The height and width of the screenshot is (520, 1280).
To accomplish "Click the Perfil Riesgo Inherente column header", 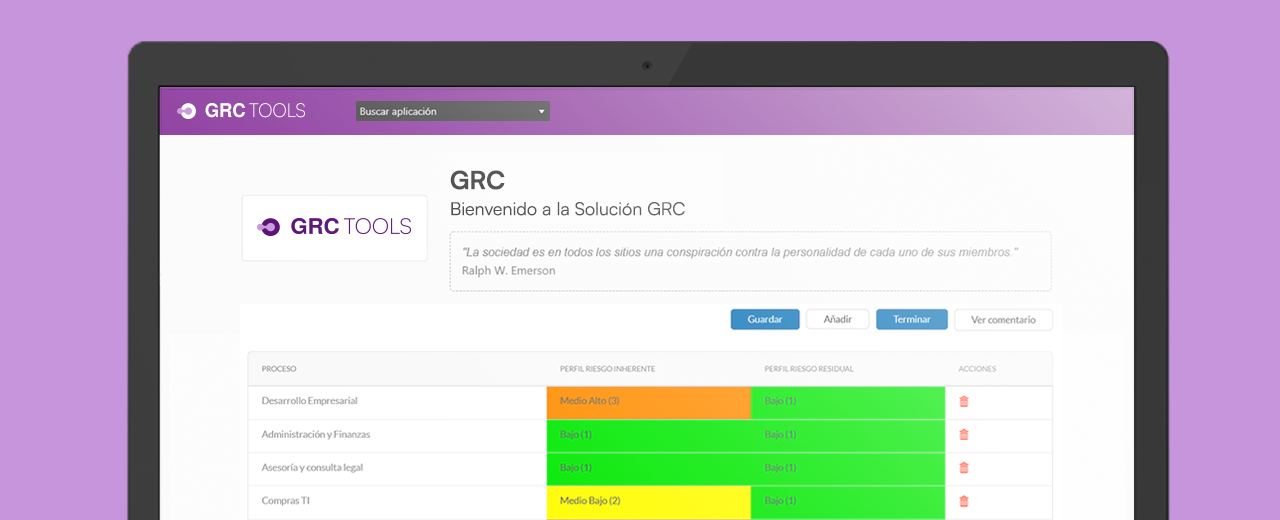I will (607, 369).
